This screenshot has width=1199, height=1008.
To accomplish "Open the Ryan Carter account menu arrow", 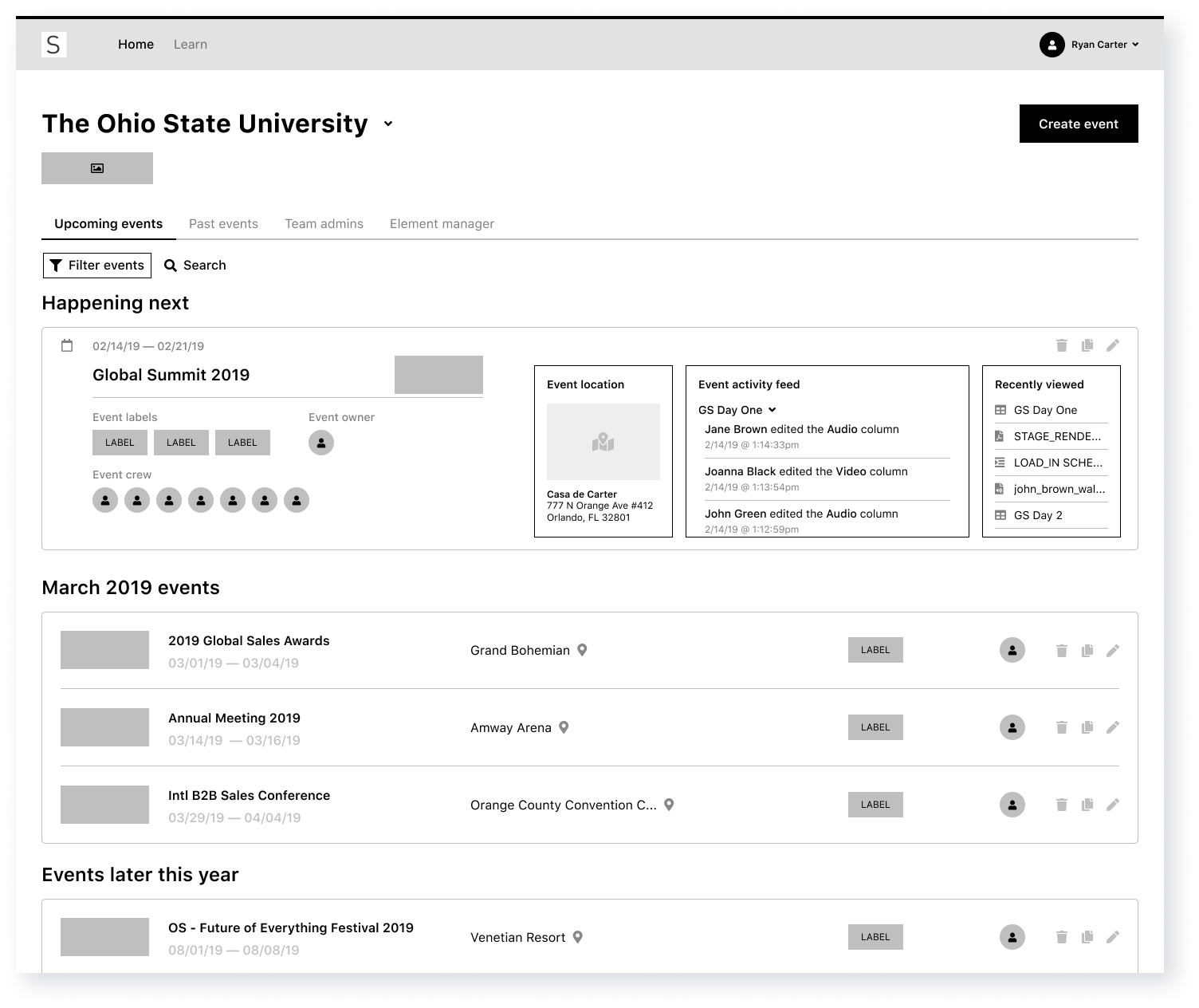I will [1135, 45].
